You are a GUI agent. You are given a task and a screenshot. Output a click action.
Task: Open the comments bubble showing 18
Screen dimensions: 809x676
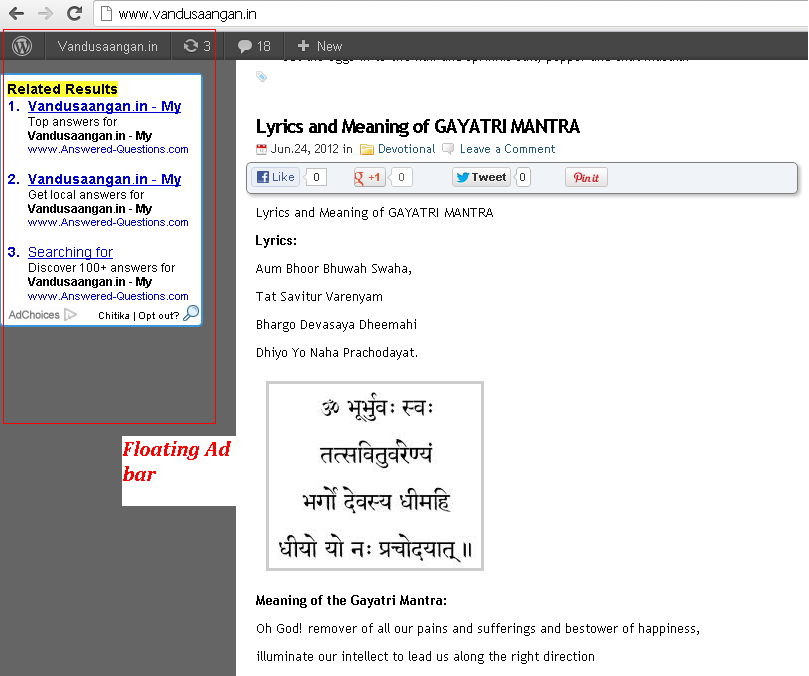254,46
